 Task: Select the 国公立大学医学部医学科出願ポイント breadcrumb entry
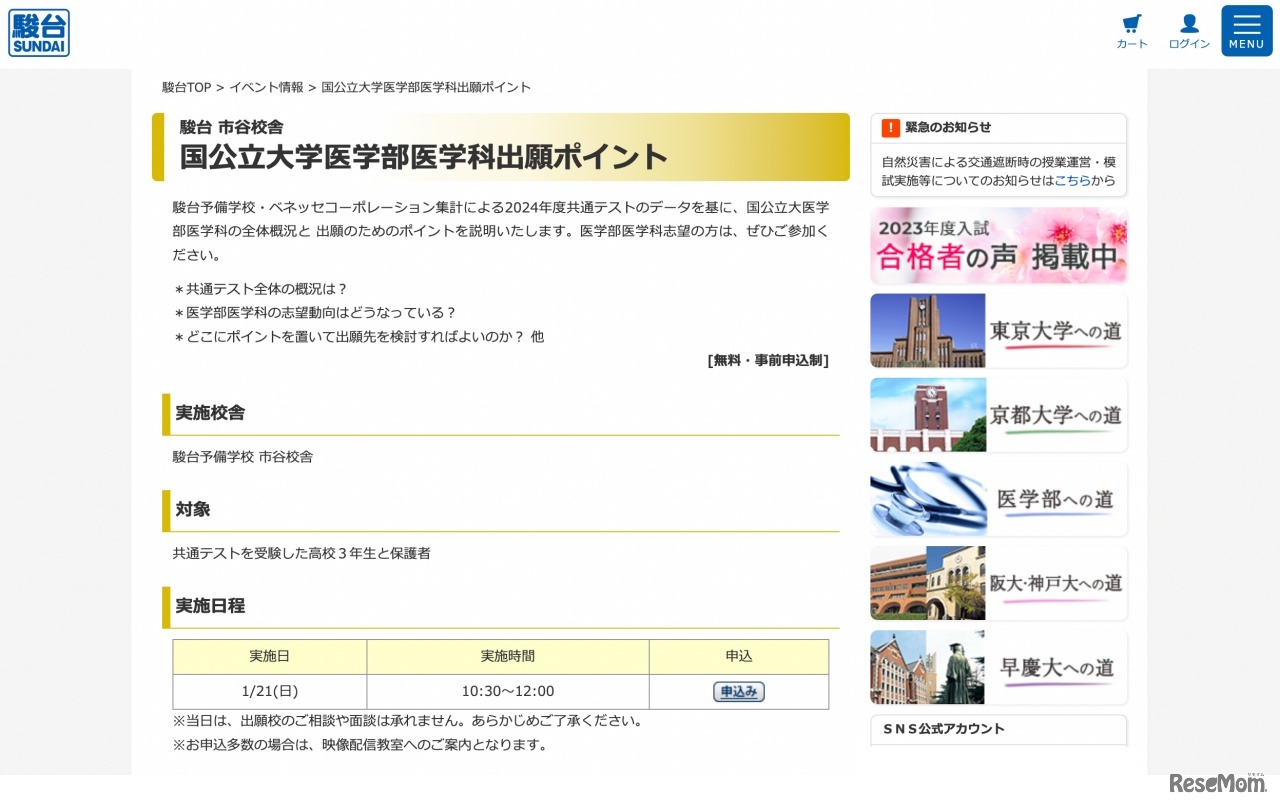[x=424, y=87]
